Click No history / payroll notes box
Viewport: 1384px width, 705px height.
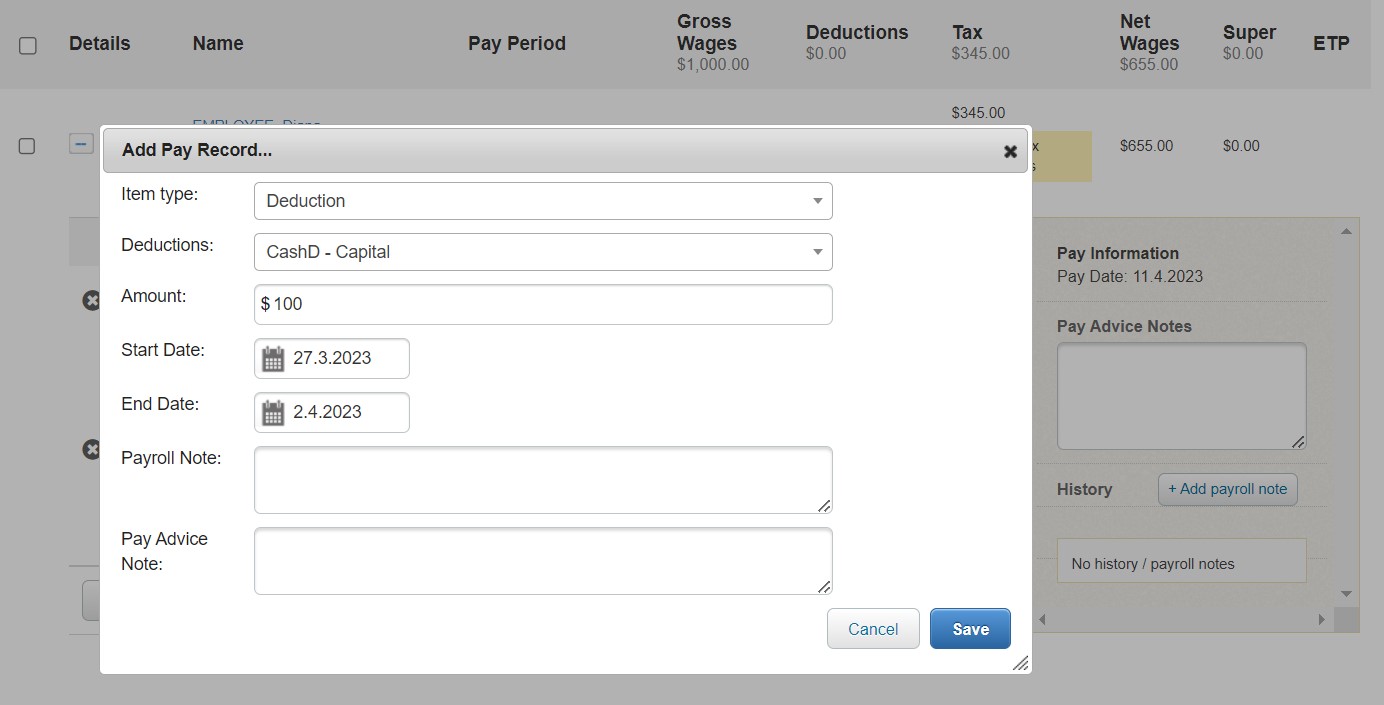[1182, 561]
